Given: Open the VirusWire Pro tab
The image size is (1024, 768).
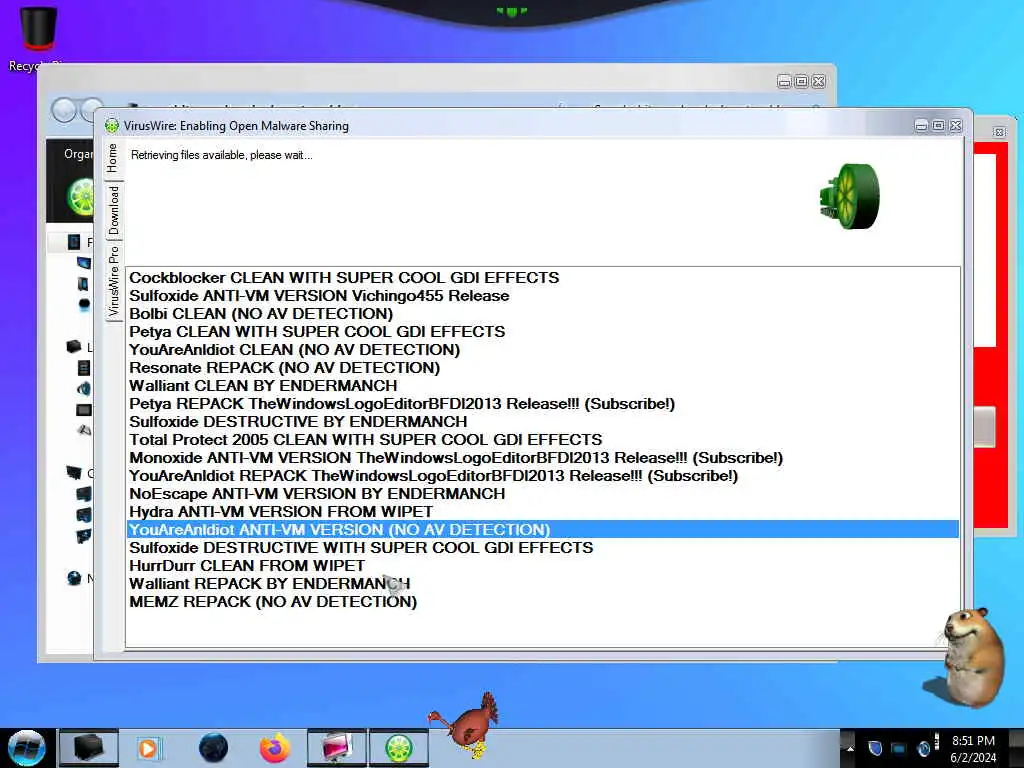Looking at the screenshot, I should click(x=113, y=282).
